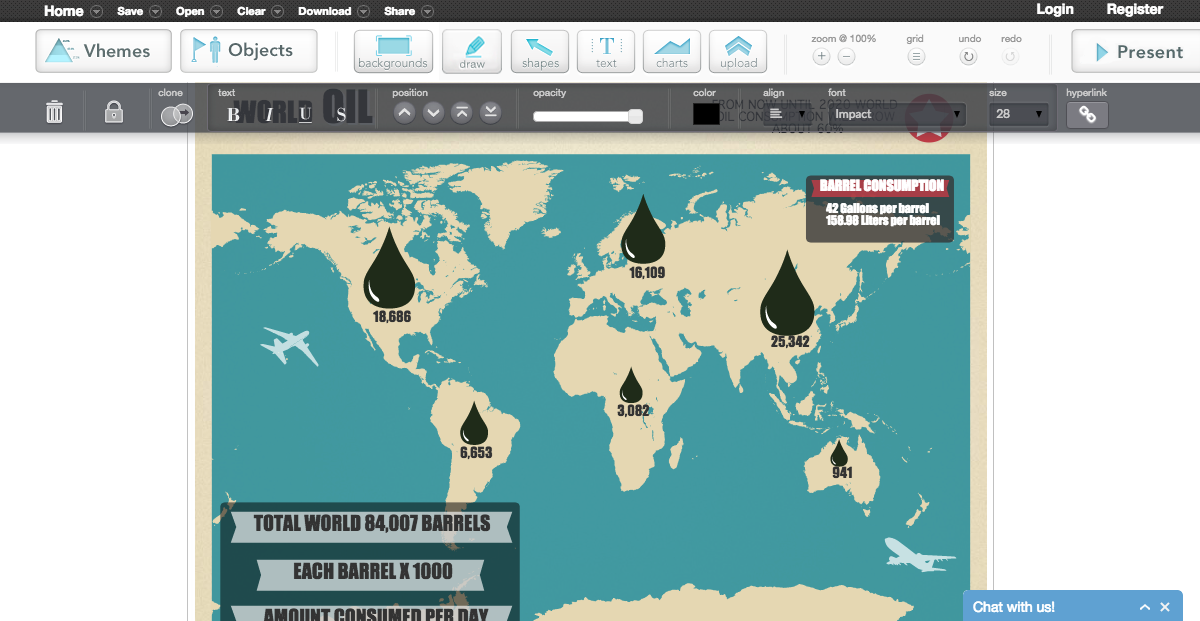1200x621 pixels.
Task: Select the 18,686 oil drop over North America
Action: (x=389, y=268)
